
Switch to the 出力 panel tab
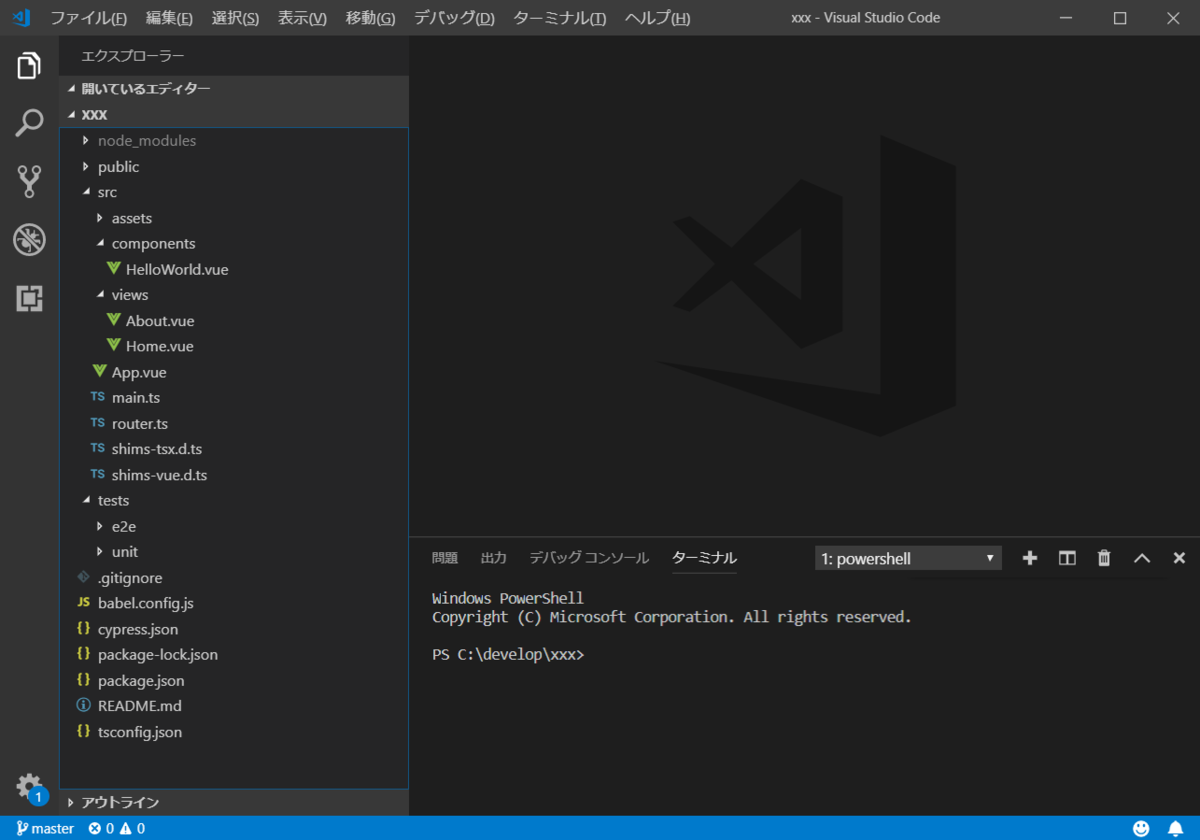click(493, 558)
